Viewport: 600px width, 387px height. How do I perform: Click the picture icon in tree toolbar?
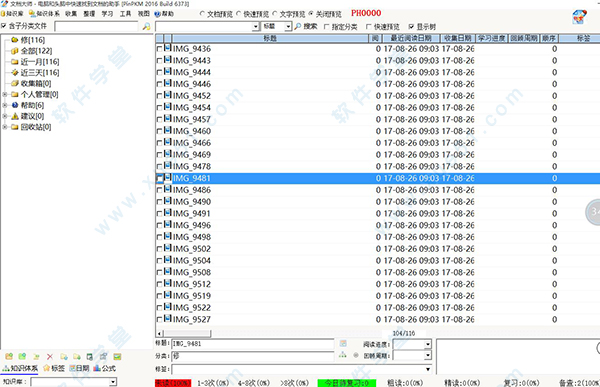click(117, 356)
